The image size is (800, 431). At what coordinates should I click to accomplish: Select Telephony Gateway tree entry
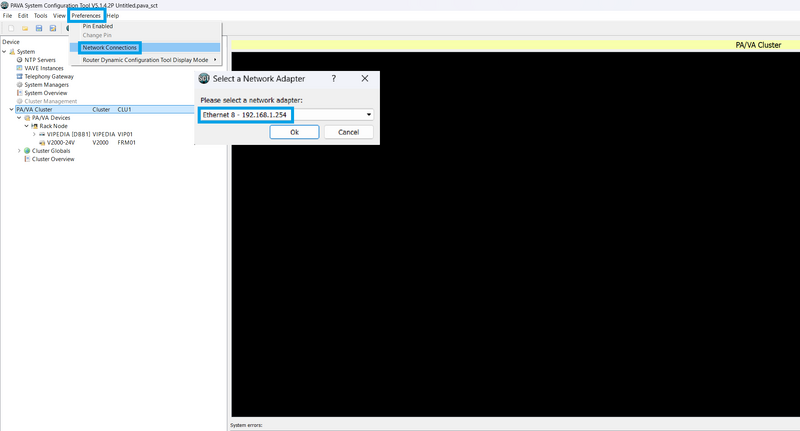click(x=49, y=76)
